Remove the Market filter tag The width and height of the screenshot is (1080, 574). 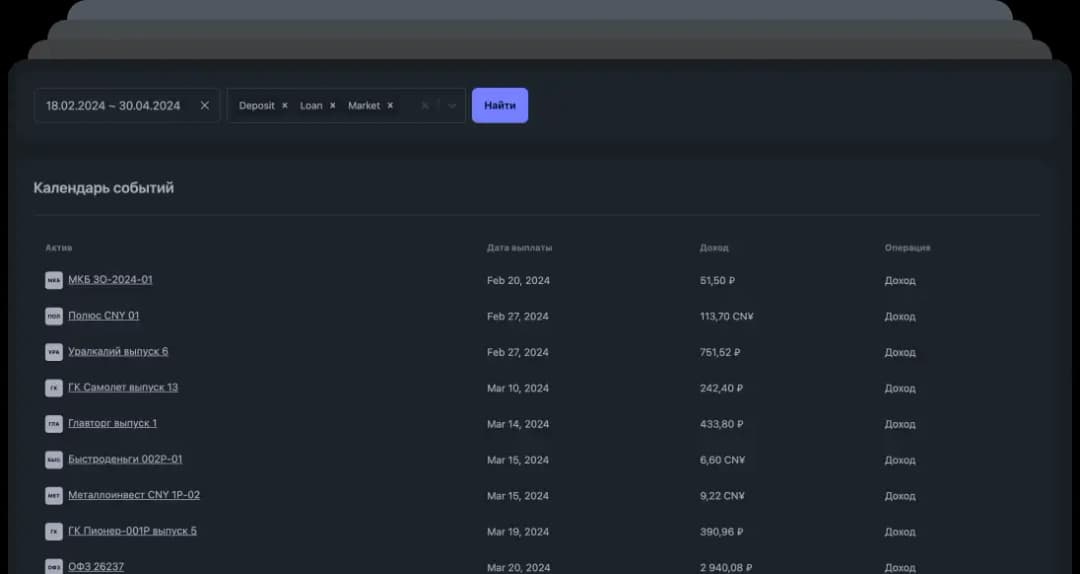(x=390, y=105)
